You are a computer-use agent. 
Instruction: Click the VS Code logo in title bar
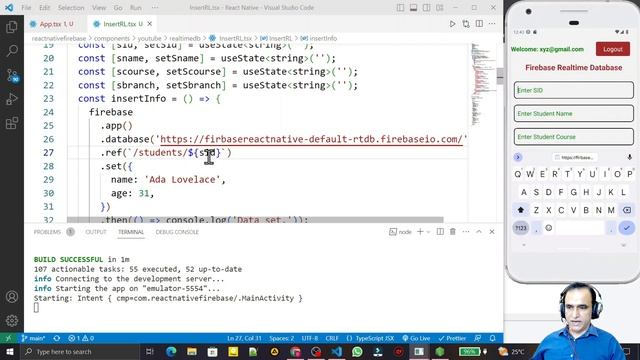(x=9, y=8)
